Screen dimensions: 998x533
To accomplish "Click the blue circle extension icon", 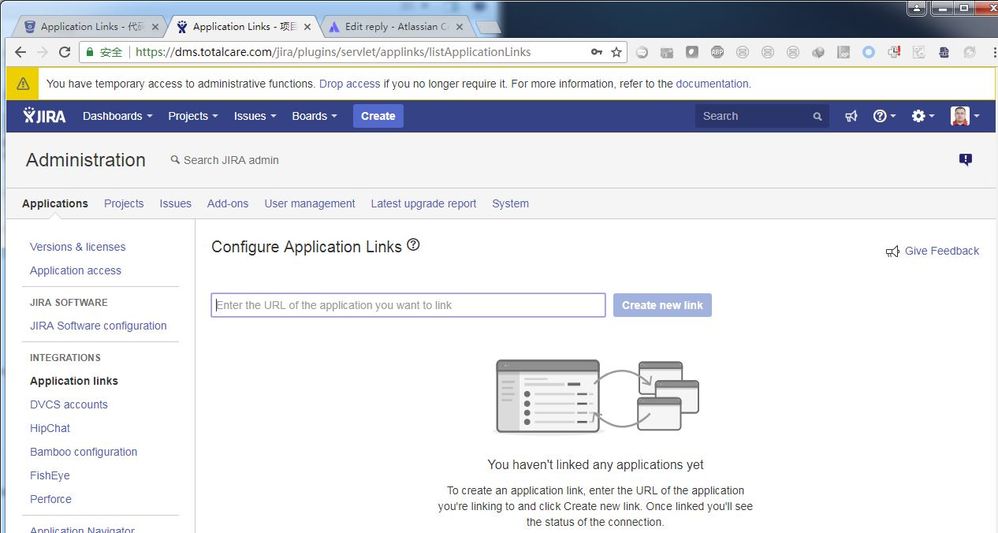I will pyautogui.click(x=868, y=52).
